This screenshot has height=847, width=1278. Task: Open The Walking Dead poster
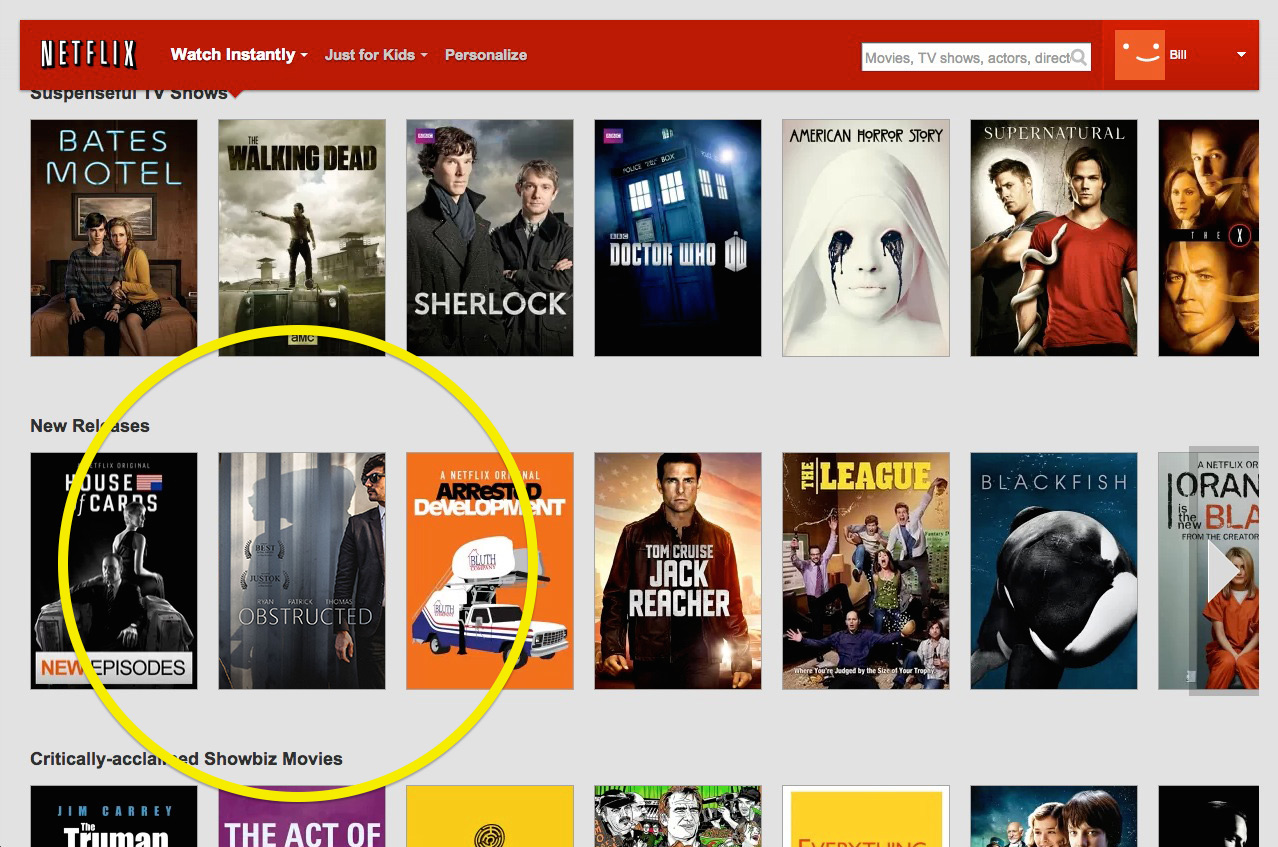point(302,238)
